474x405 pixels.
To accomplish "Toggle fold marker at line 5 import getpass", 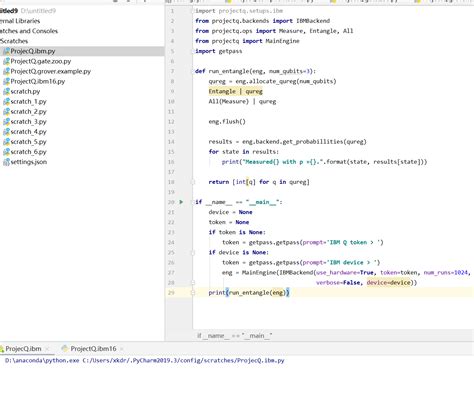I will tap(192, 51).
